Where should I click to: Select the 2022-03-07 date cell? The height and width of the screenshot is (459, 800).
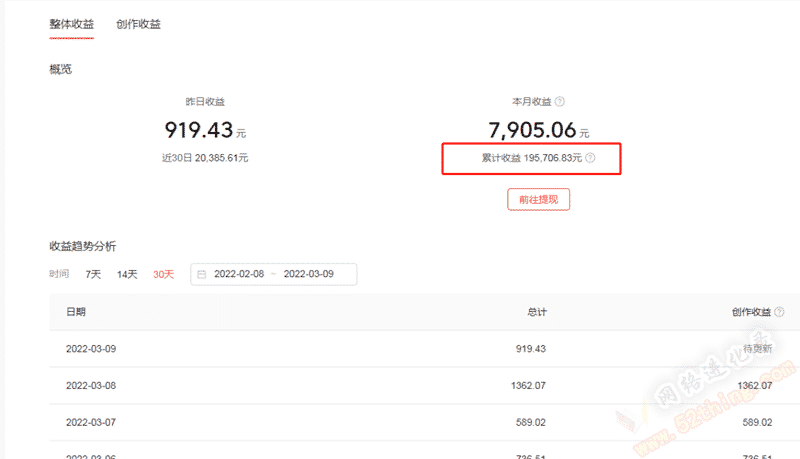coord(91,422)
